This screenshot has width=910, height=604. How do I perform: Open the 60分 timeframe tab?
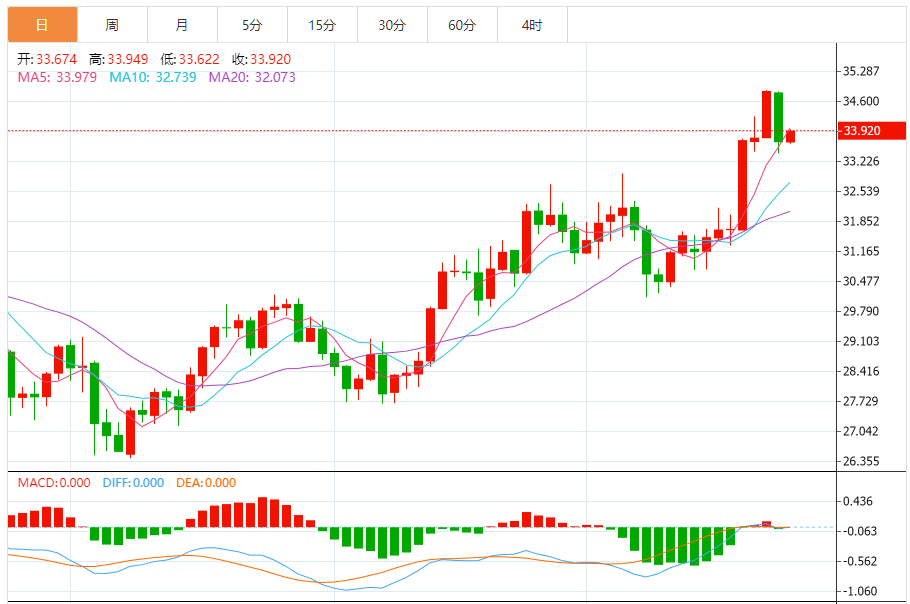click(462, 25)
